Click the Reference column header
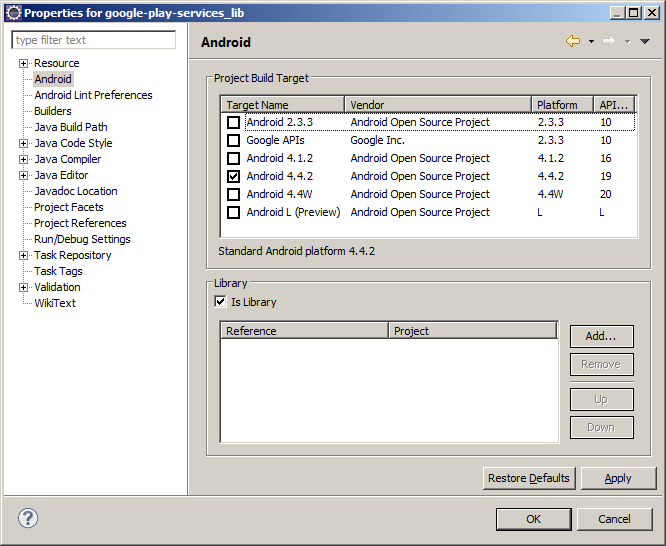 pos(305,331)
